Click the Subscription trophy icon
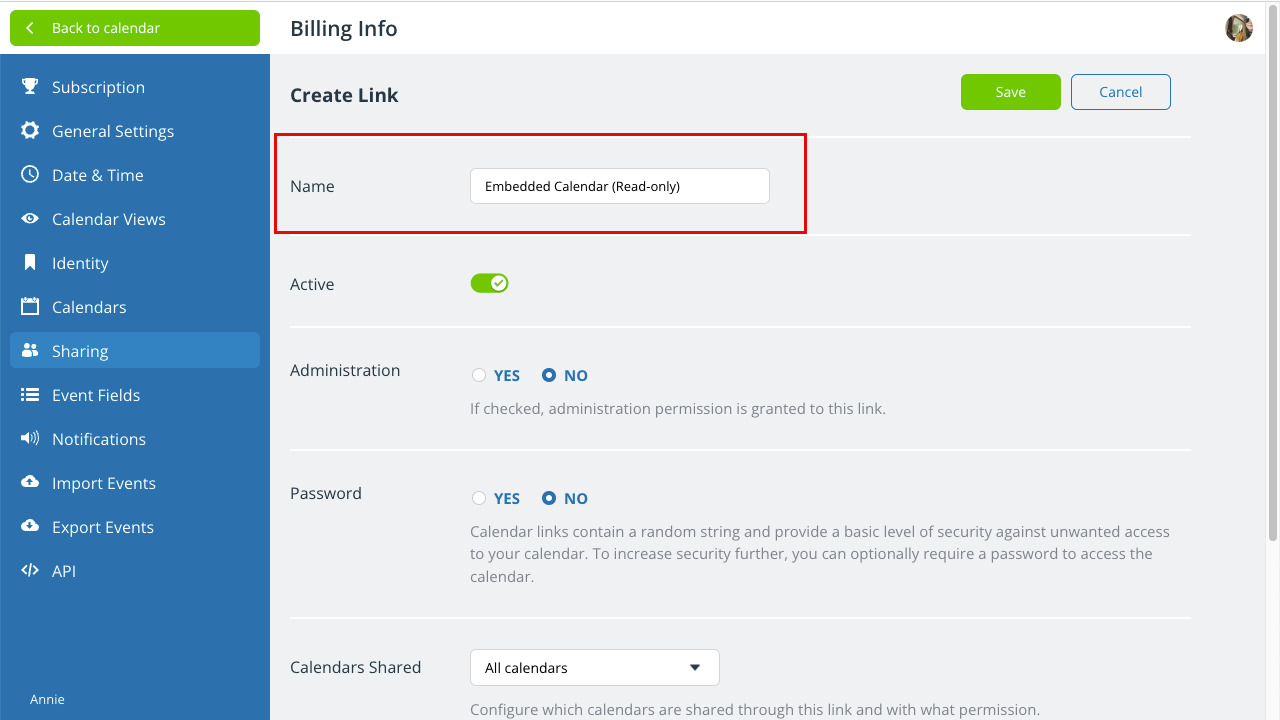This screenshot has height=720, width=1280. (30, 87)
